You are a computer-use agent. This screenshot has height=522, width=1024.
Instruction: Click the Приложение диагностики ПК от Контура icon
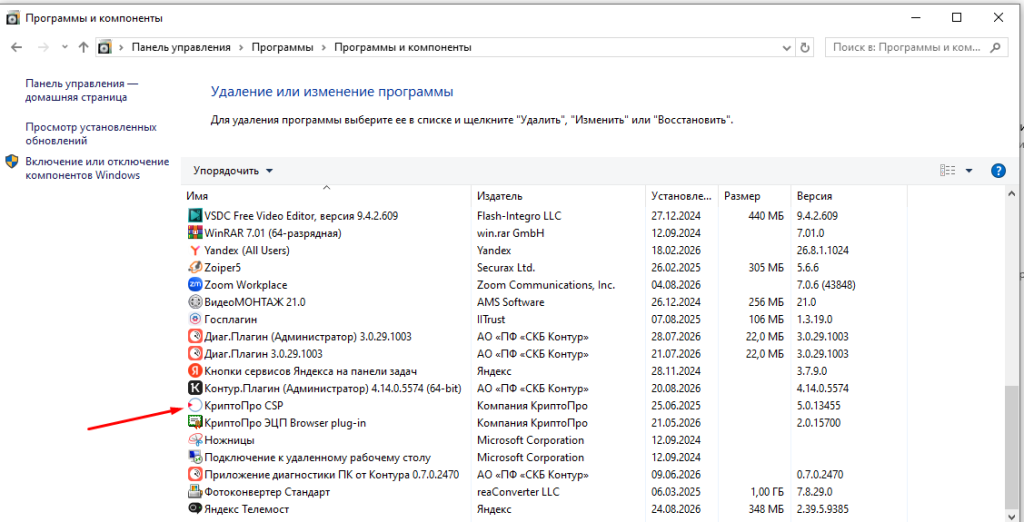click(x=194, y=474)
